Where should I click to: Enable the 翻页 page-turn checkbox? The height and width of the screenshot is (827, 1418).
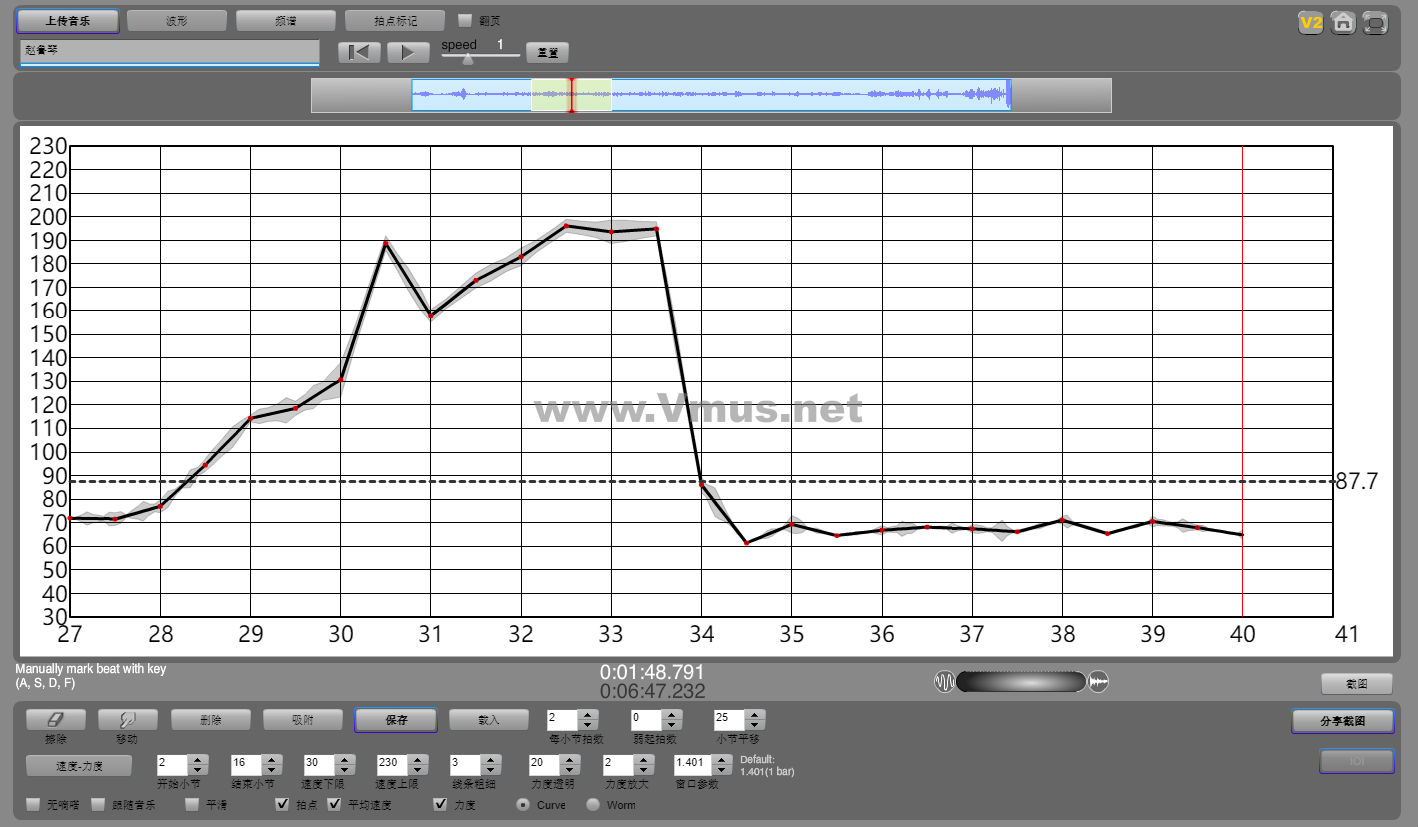pyautogui.click(x=465, y=20)
